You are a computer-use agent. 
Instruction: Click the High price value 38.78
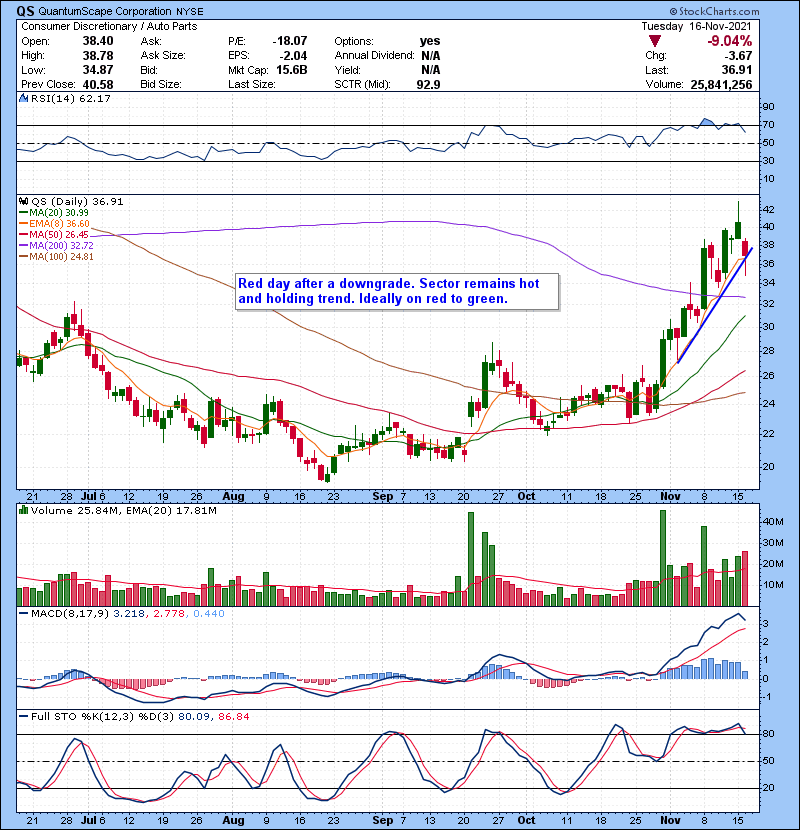(97, 55)
